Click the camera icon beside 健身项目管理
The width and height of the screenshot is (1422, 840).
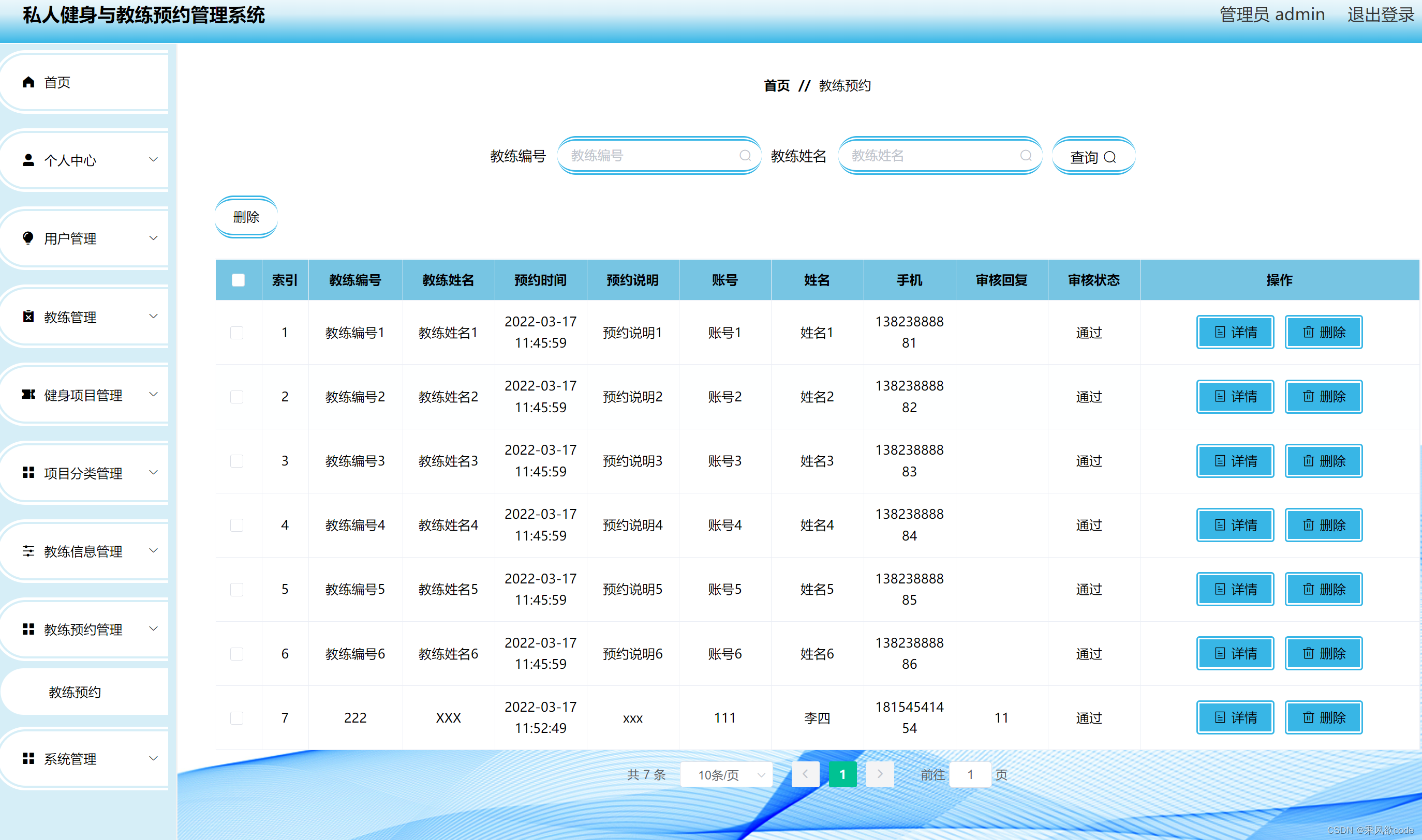[28, 395]
